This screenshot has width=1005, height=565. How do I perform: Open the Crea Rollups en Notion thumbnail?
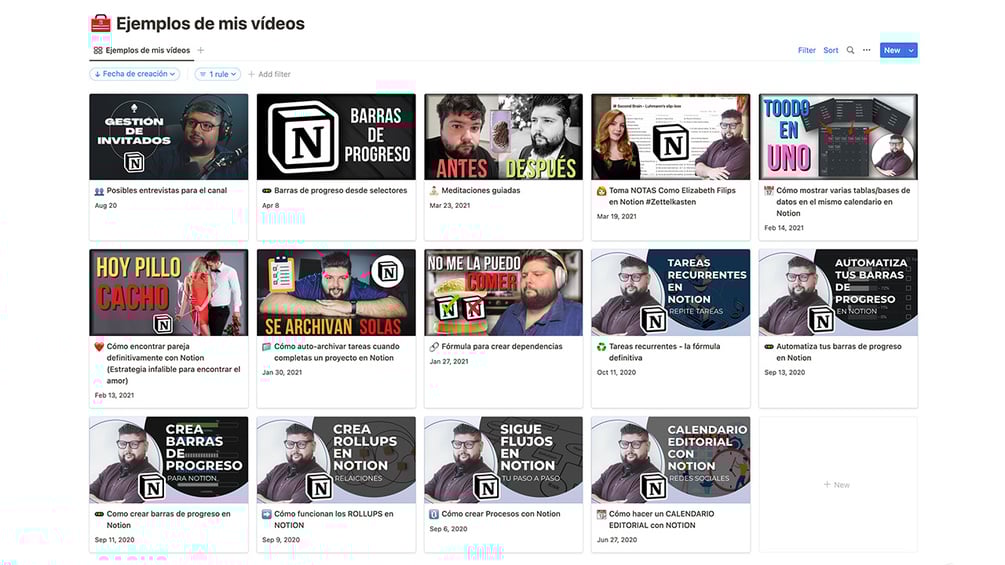[x=336, y=460]
